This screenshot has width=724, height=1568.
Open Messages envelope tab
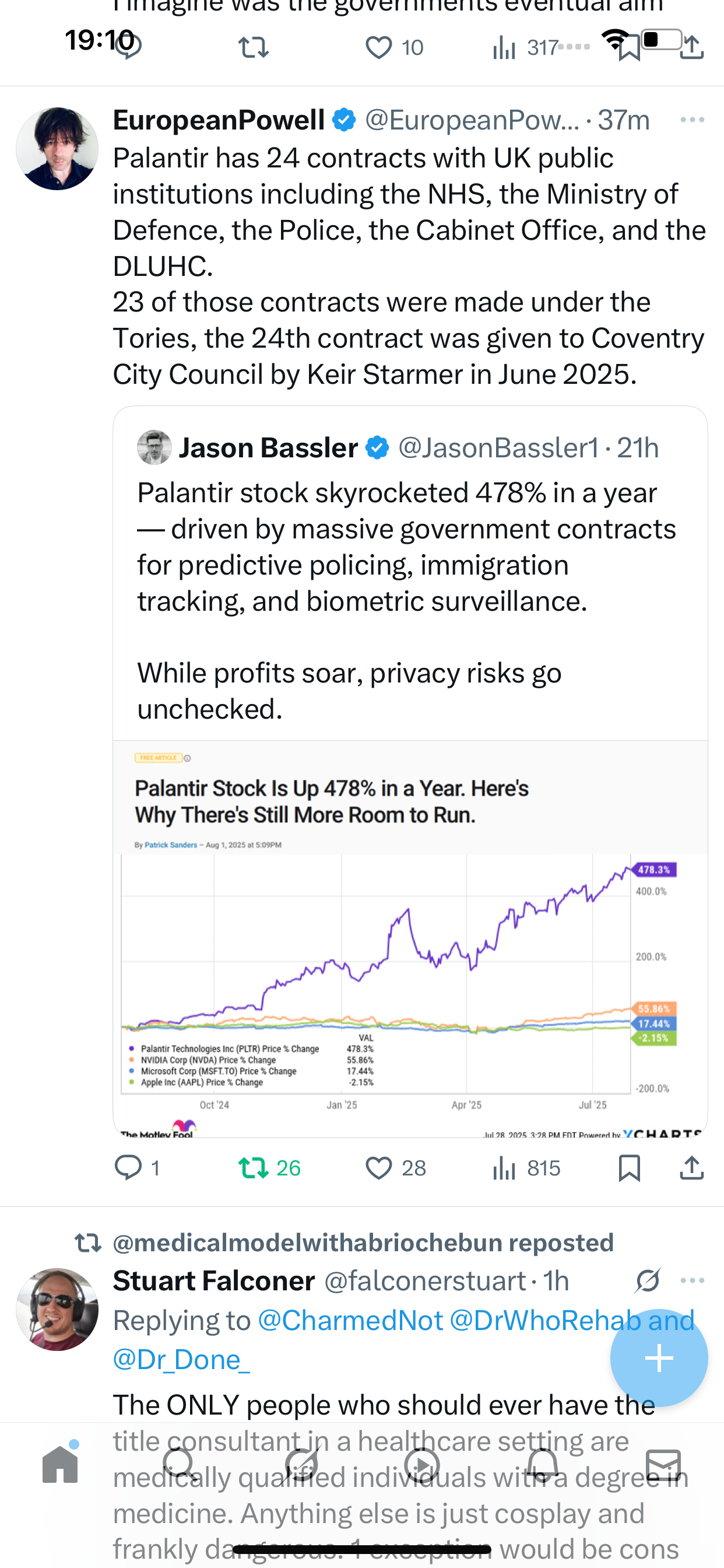tap(663, 1465)
